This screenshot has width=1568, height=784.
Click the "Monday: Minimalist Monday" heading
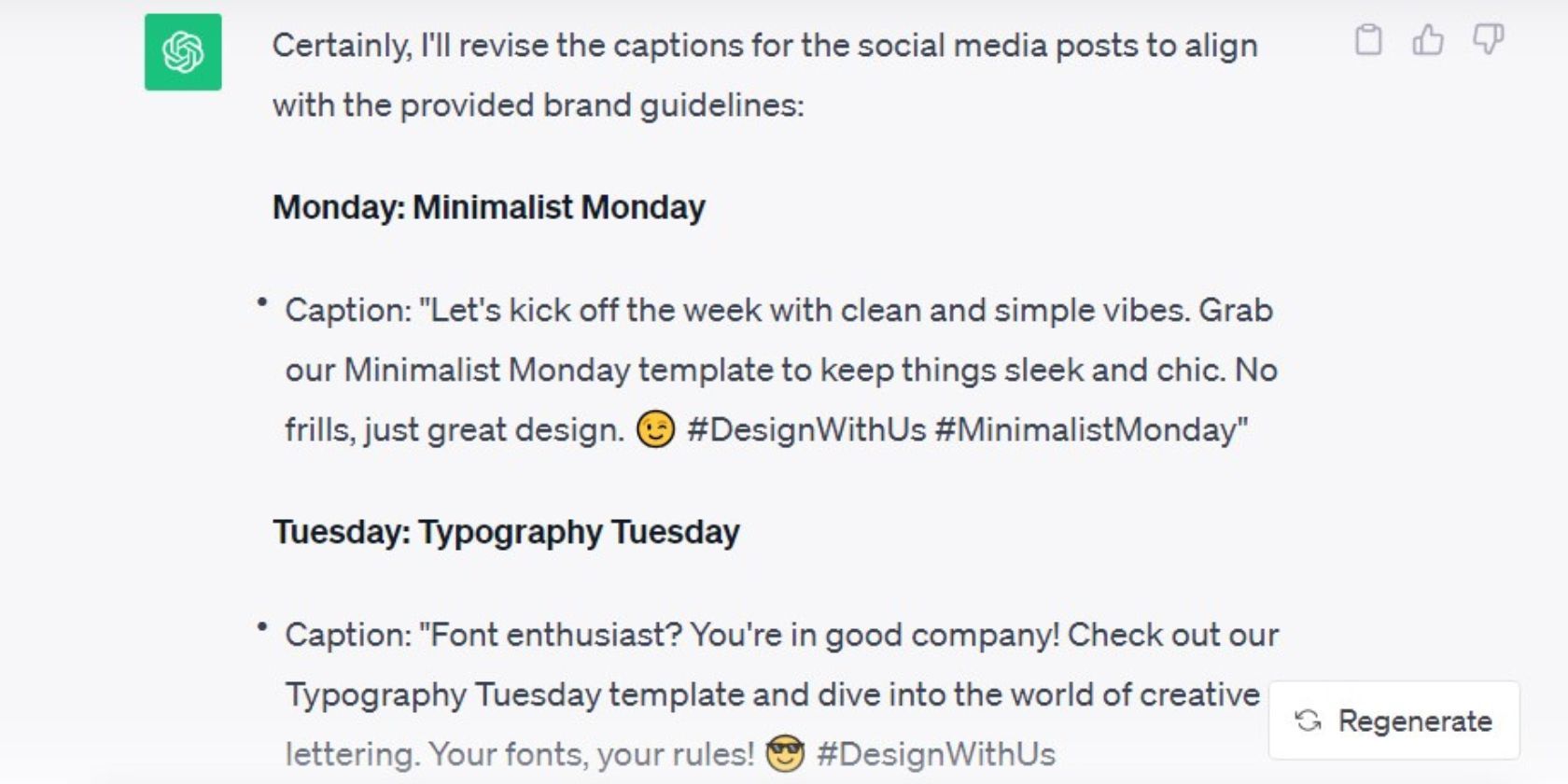[x=488, y=207]
